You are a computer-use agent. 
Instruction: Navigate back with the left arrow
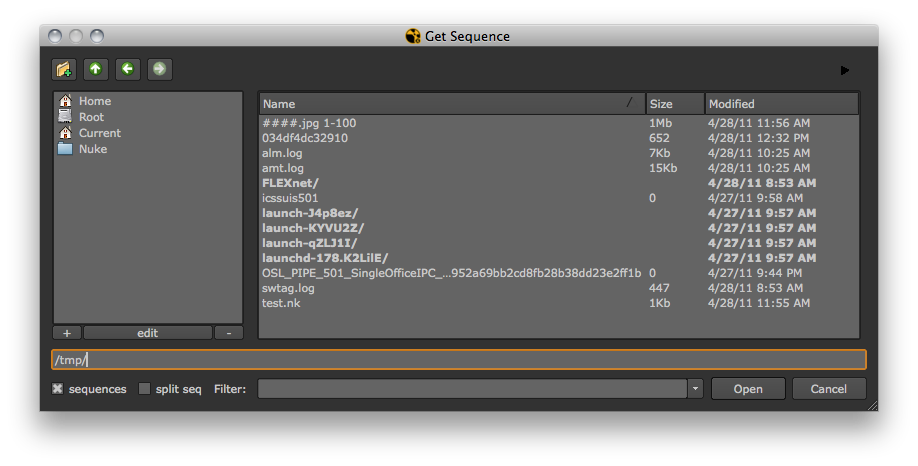pos(128,69)
